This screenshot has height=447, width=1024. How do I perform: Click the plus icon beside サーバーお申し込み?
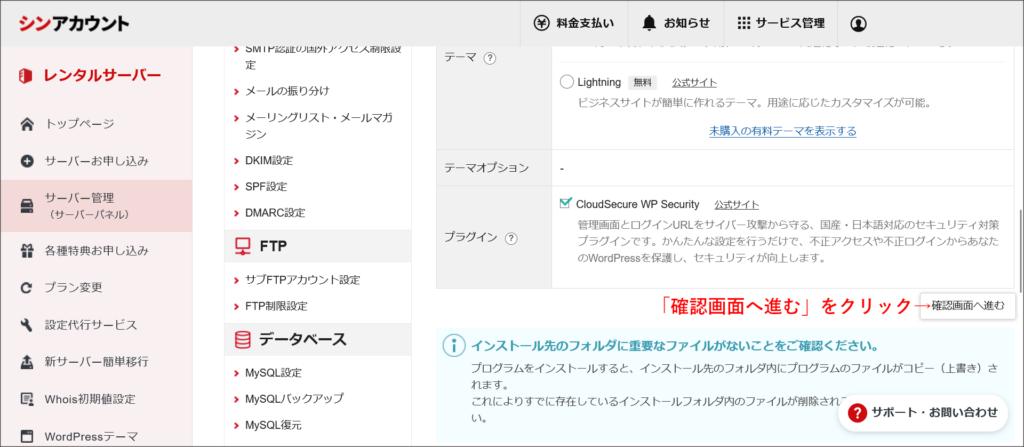[27, 161]
